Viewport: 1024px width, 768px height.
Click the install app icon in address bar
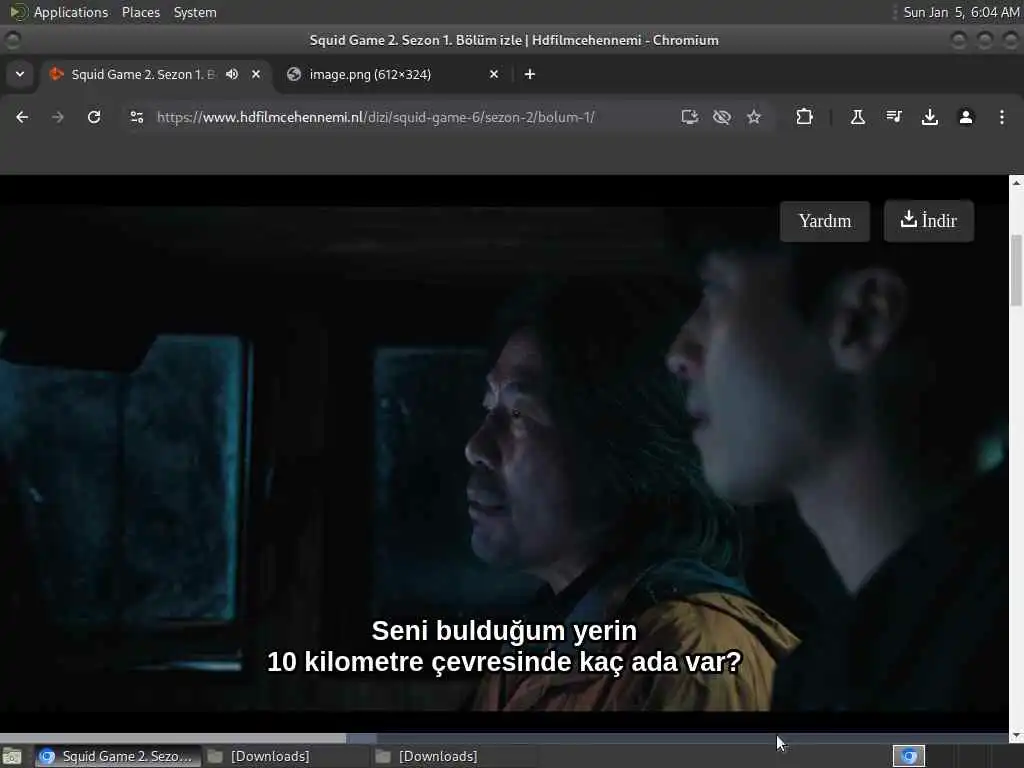tap(690, 117)
